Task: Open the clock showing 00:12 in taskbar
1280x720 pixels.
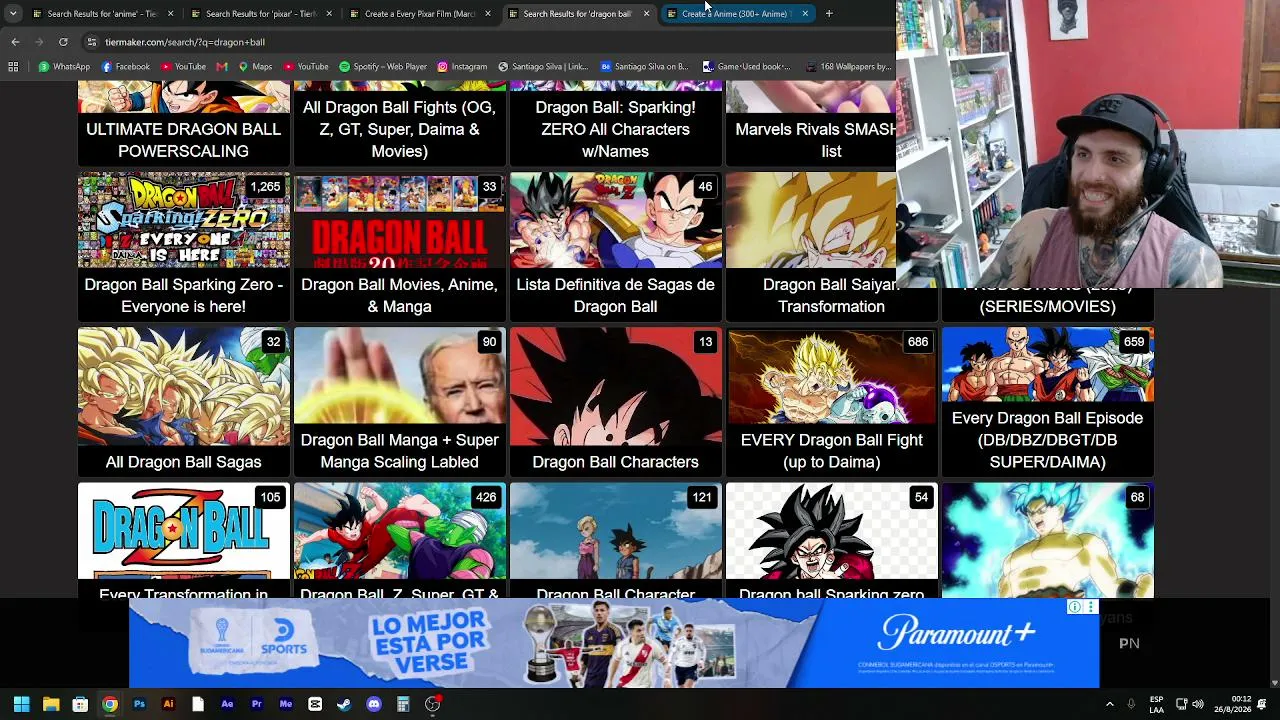Action: [1233, 704]
